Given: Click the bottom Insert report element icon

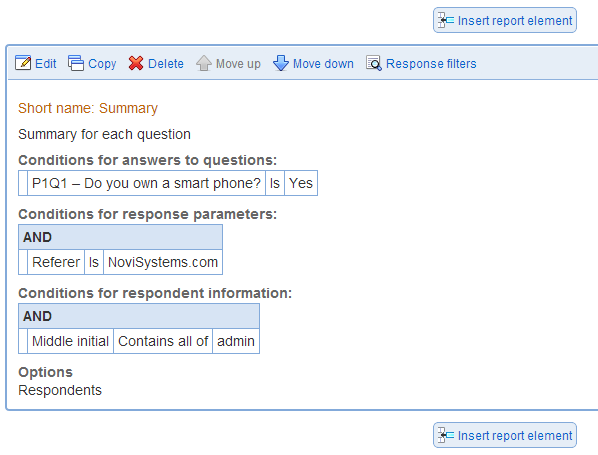Looking at the screenshot, I should click(446, 435).
